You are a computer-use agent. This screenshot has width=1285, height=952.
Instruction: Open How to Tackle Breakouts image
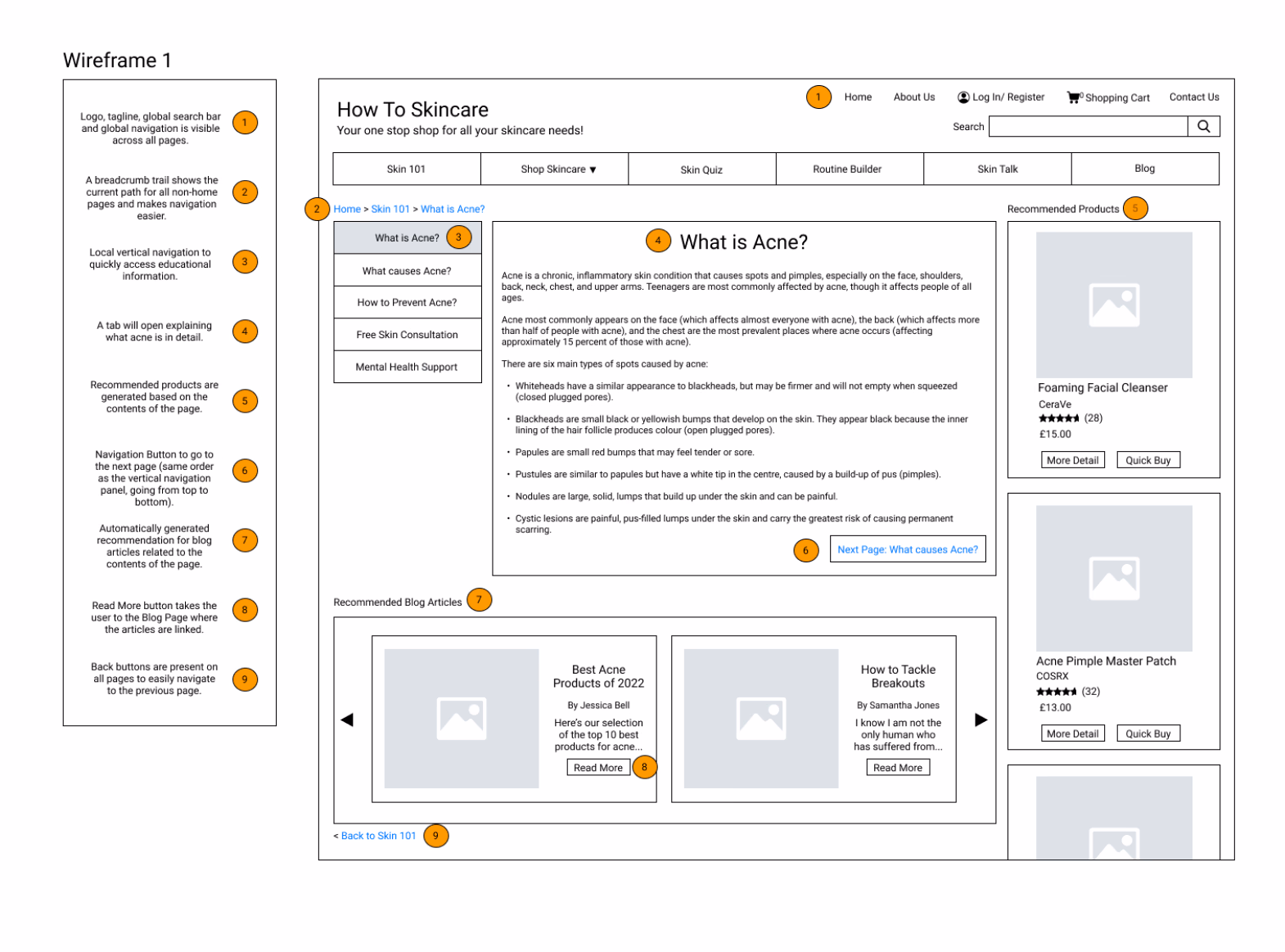coord(761,718)
